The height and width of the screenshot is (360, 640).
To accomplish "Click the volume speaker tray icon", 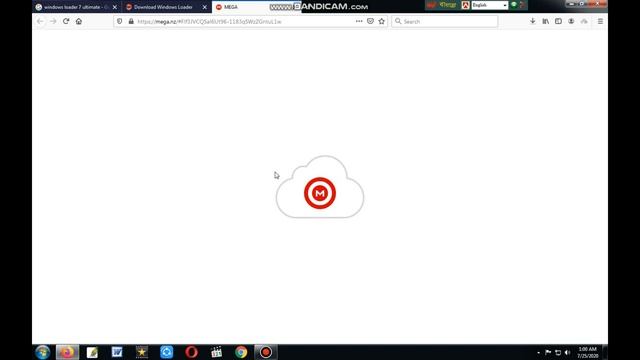I will coord(567,352).
